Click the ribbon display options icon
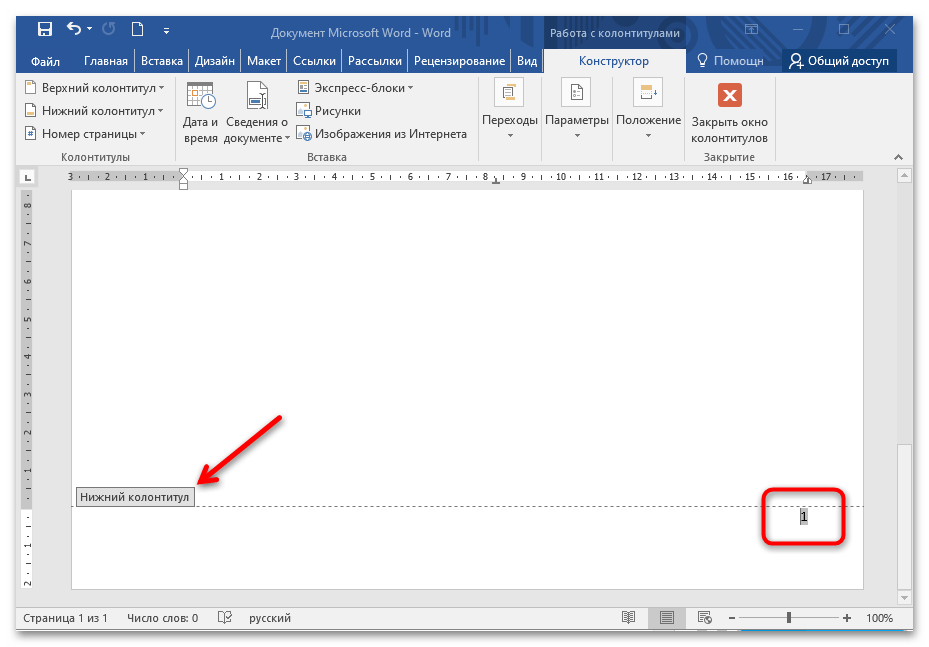The height and width of the screenshot is (647, 929). click(x=751, y=28)
